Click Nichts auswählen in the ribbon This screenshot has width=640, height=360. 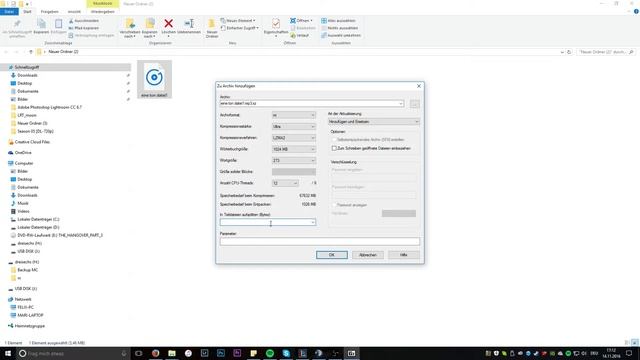click(x=340, y=28)
